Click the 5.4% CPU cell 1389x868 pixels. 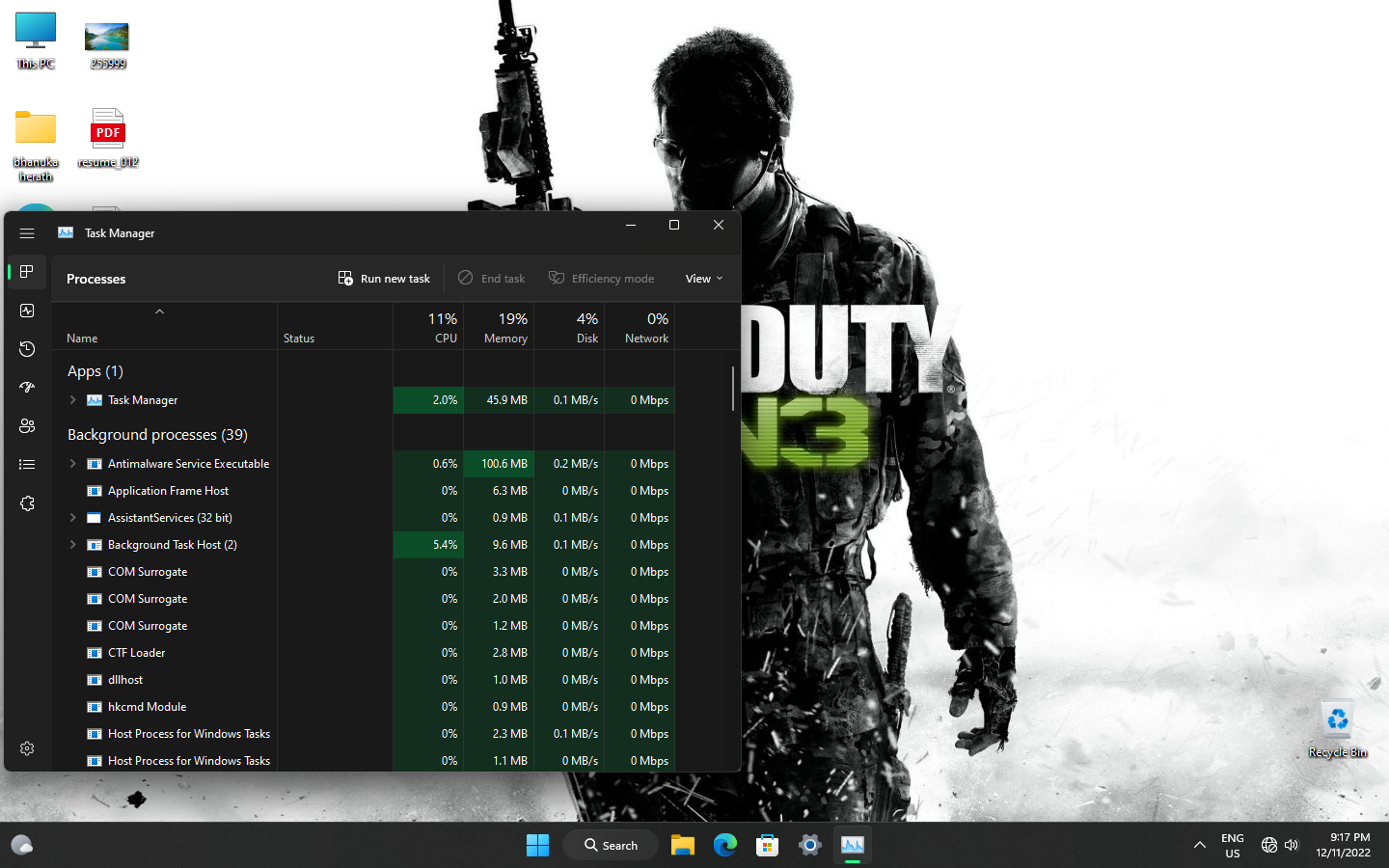[428, 545]
